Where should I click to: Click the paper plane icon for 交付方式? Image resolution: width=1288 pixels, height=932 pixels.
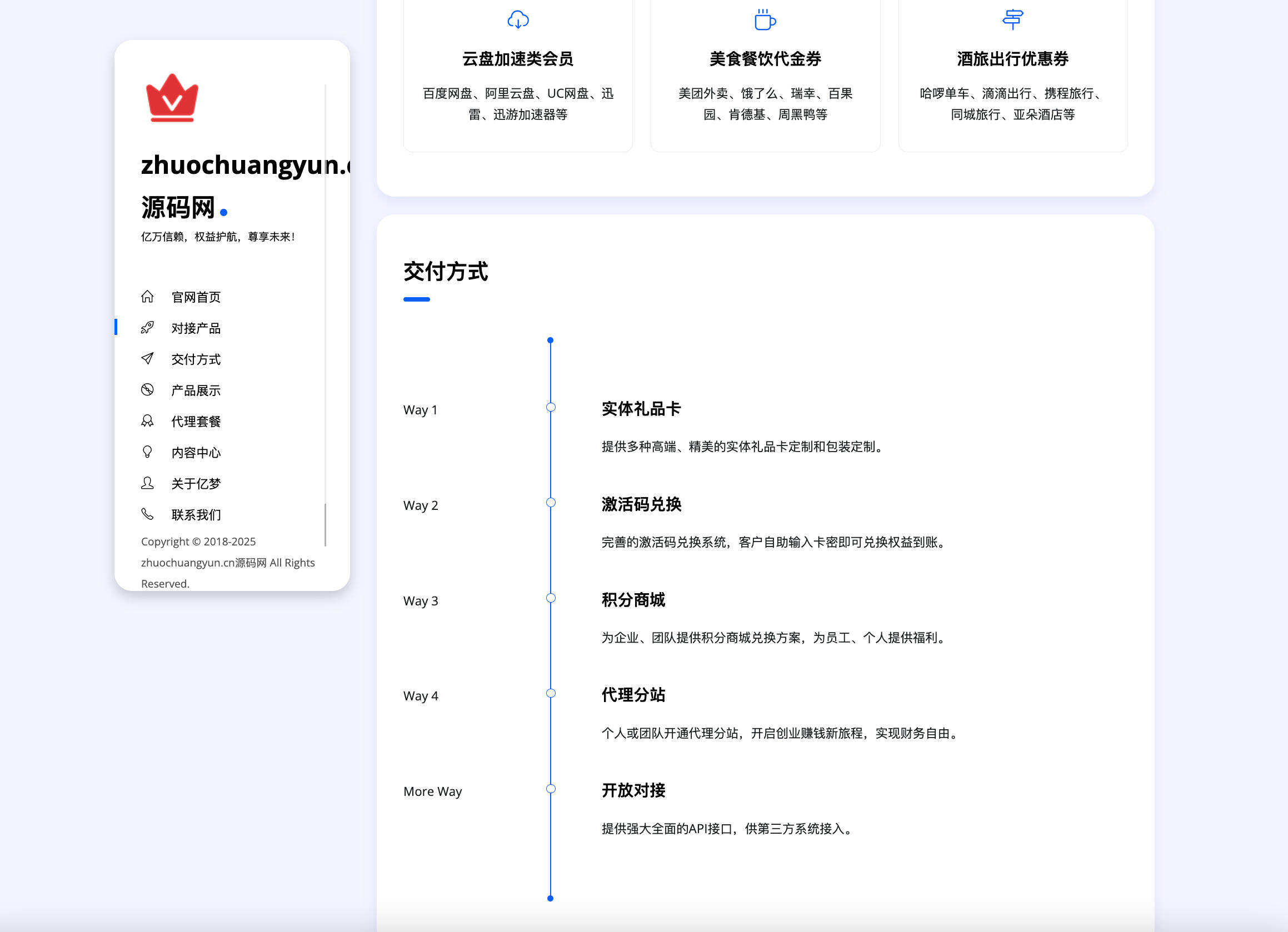(x=148, y=358)
